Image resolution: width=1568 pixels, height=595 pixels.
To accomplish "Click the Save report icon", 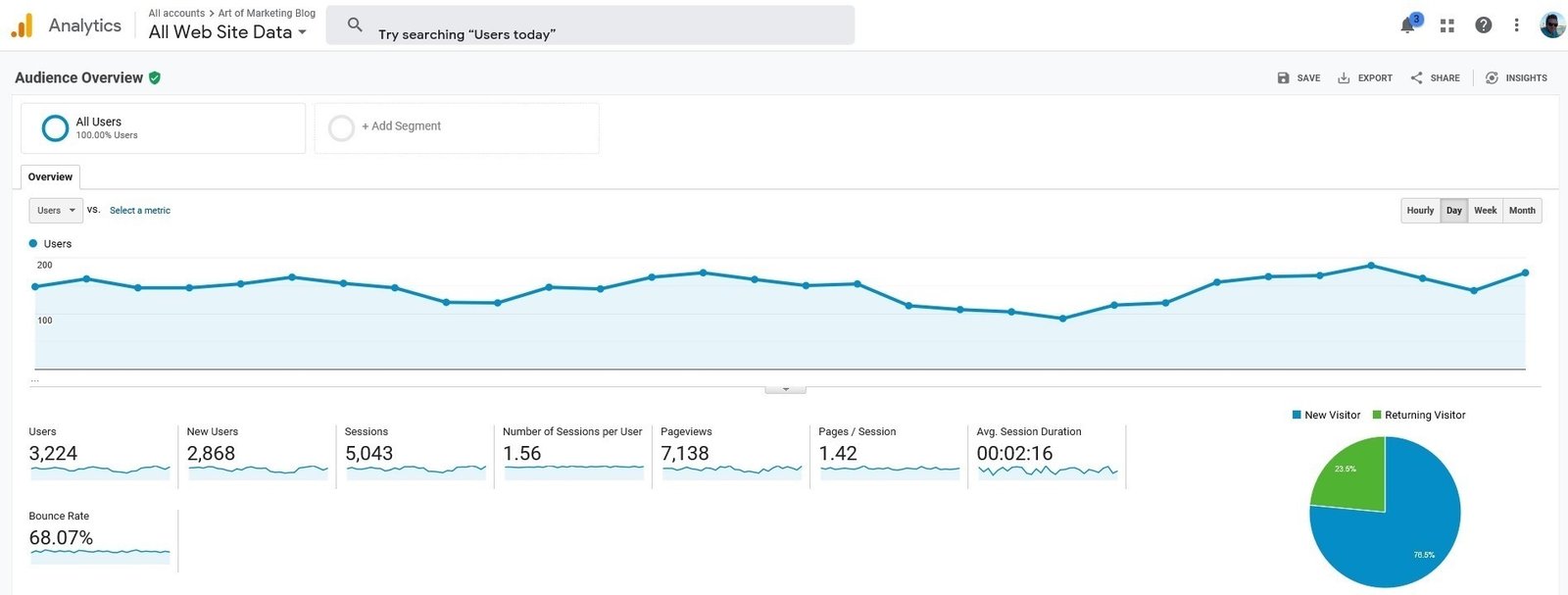I will pos(1283,77).
